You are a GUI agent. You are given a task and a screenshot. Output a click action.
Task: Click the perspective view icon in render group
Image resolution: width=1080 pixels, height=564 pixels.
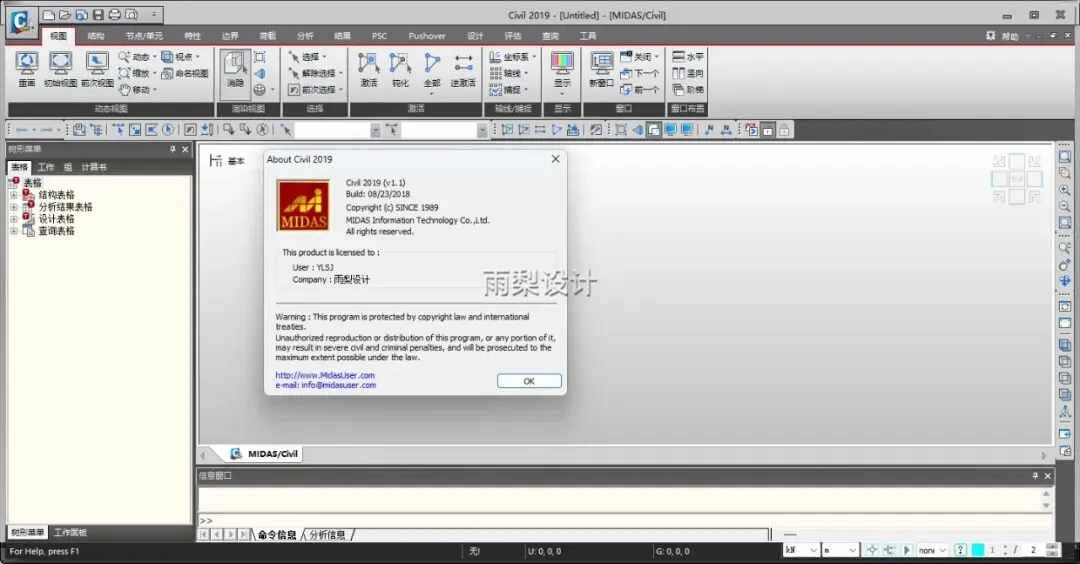tap(260, 73)
